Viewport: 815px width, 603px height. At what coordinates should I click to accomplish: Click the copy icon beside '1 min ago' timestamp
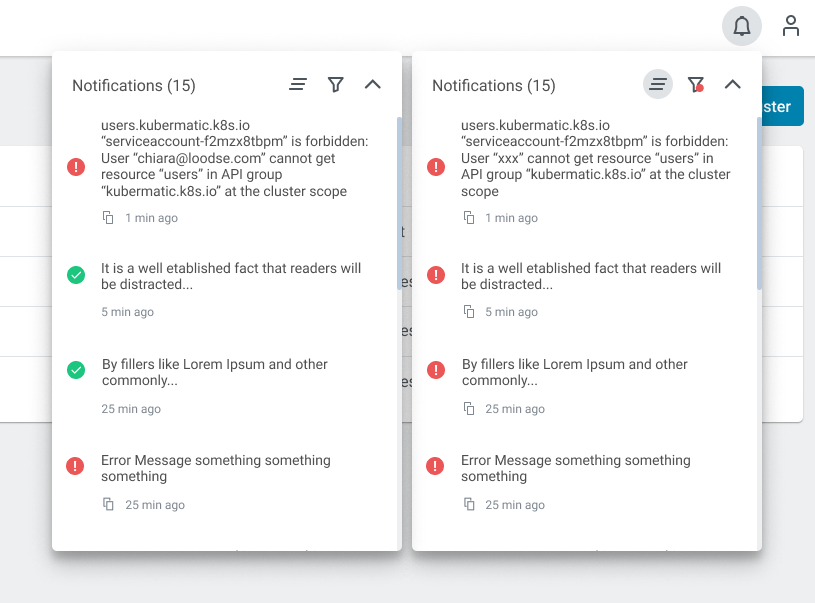click(x=108, y=217)
